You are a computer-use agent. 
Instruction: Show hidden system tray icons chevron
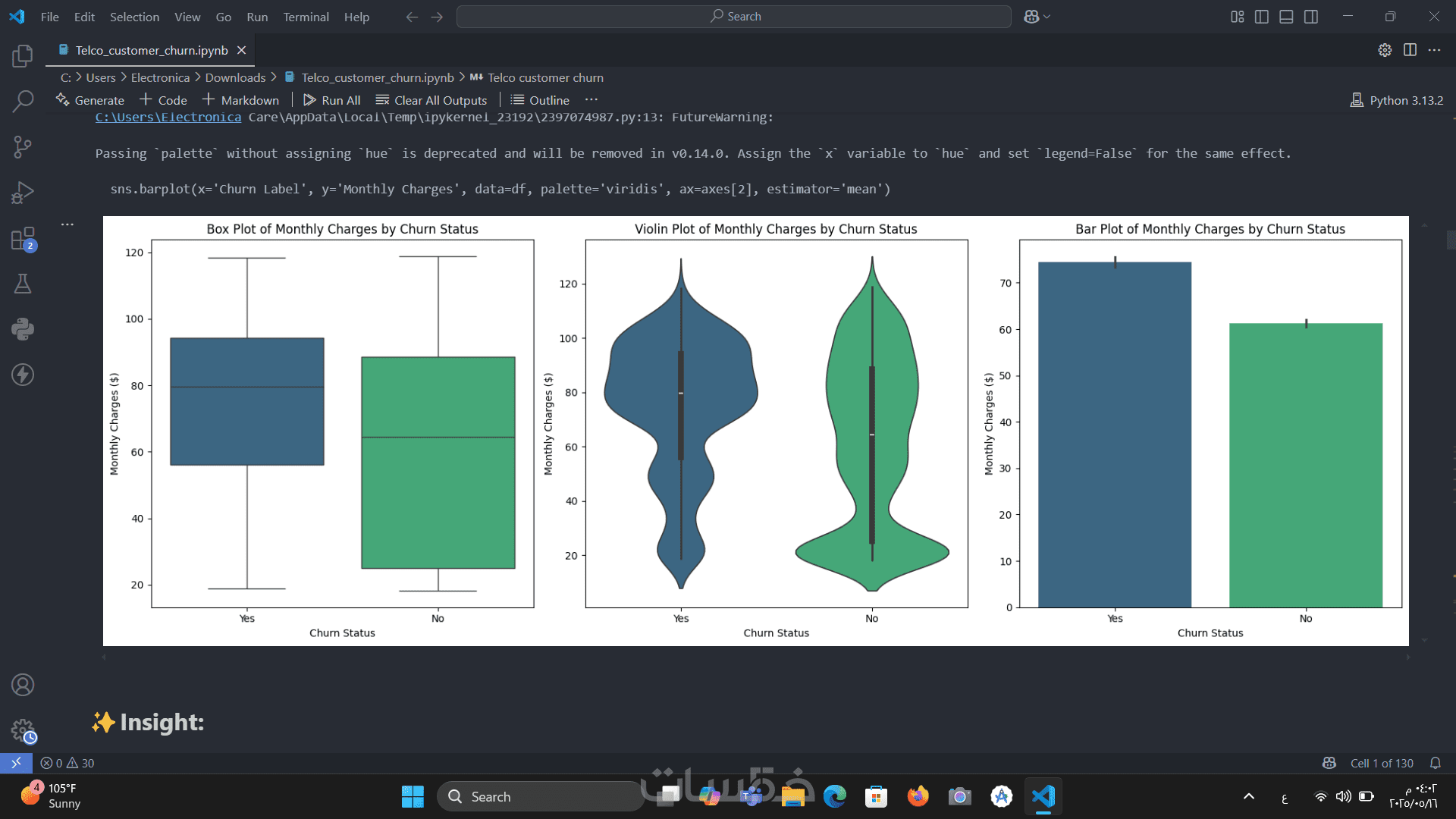(1249, 796)
